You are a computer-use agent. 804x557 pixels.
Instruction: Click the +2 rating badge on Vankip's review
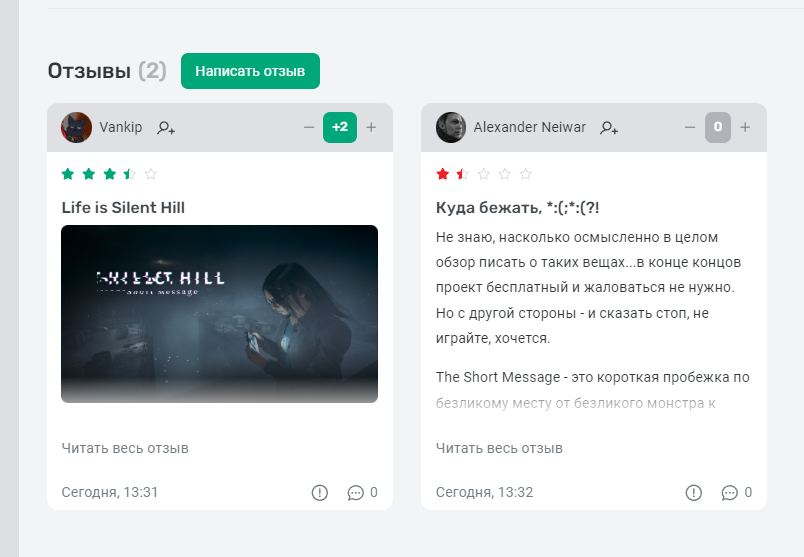(340, 127)
